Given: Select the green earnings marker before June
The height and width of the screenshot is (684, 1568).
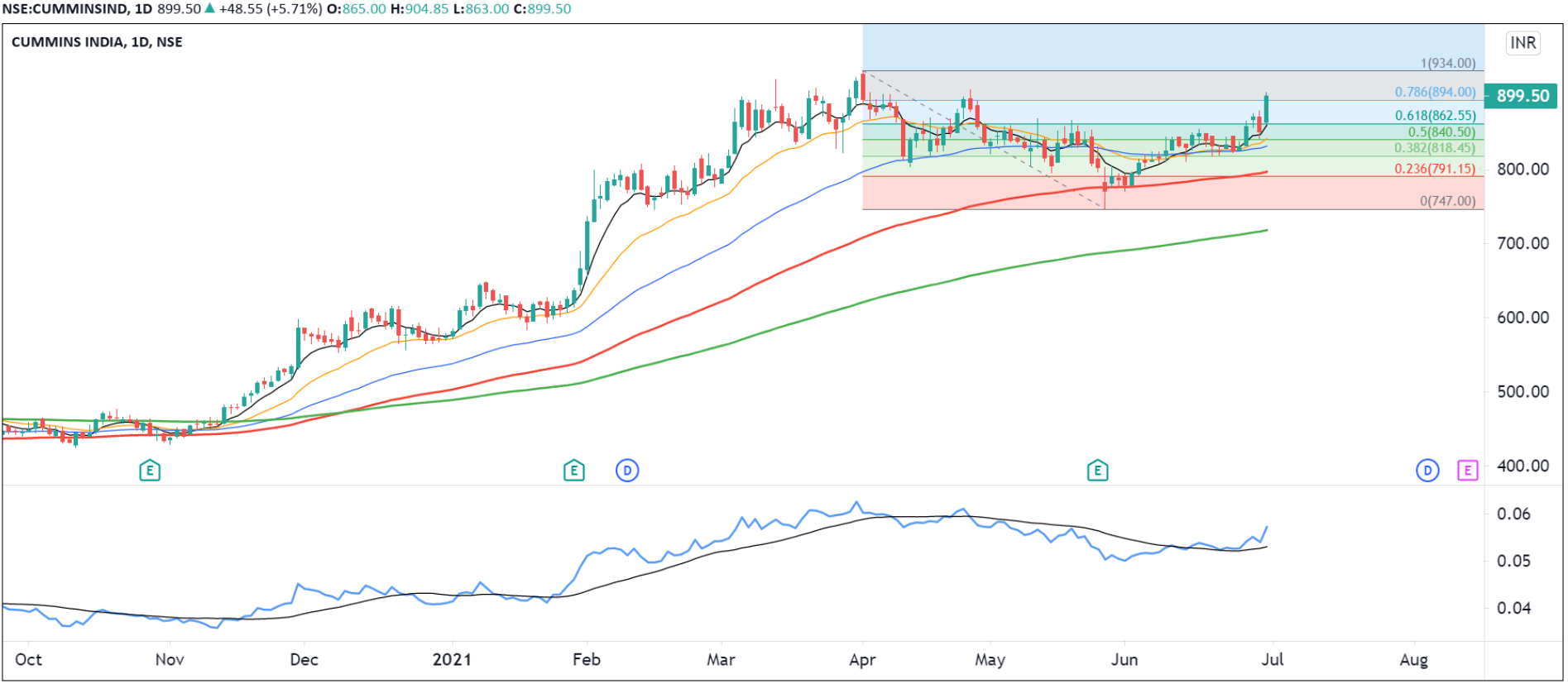Looking at the screenshot, I should 1097,471.
